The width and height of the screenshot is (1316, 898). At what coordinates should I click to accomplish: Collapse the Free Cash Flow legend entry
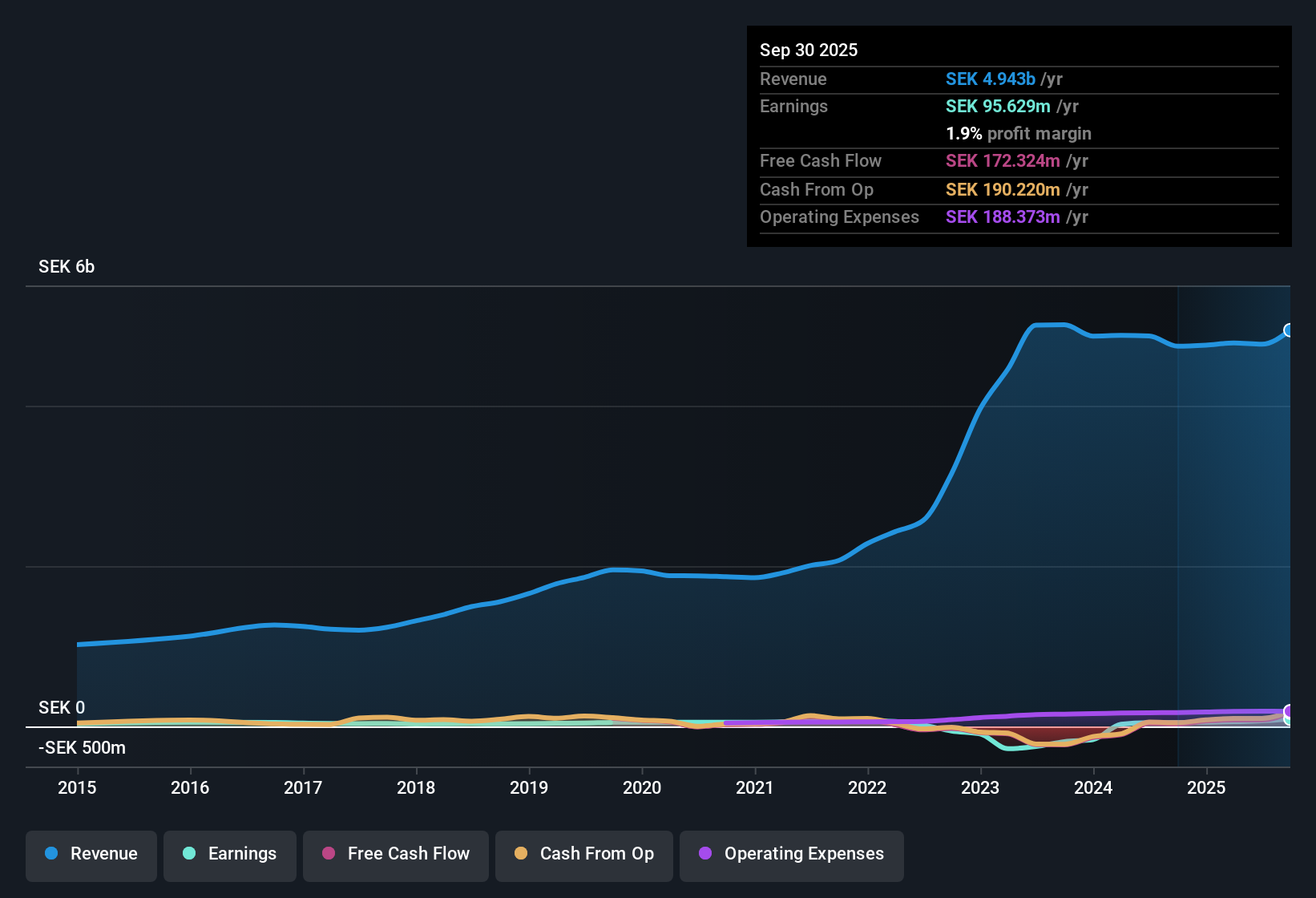click(x=395, y=854)
